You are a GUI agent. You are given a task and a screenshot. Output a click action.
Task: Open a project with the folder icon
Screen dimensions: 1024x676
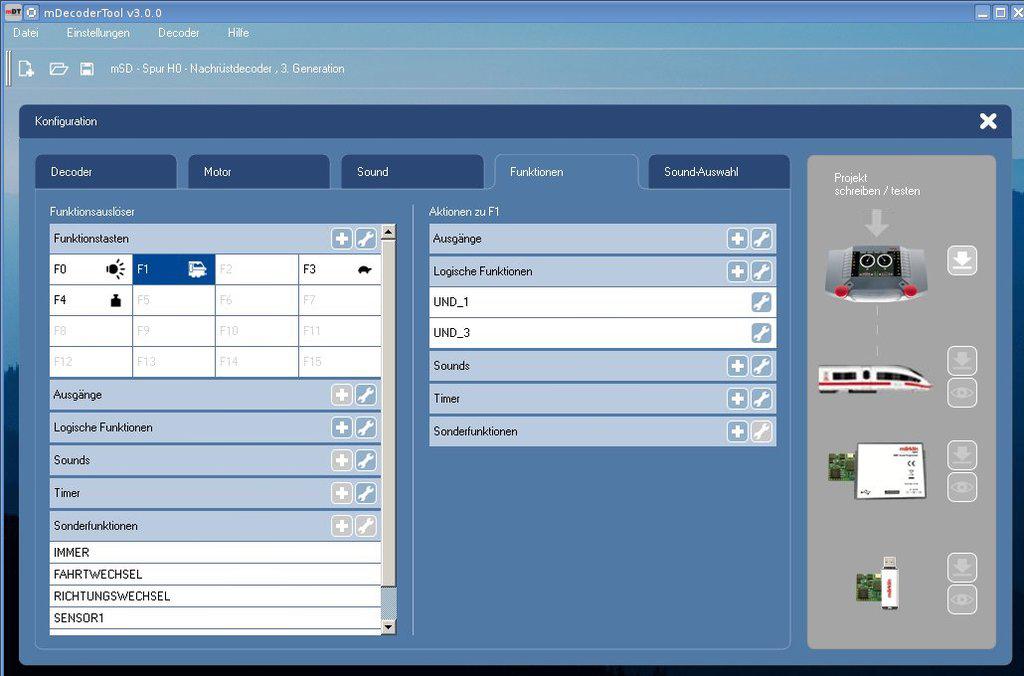coord(58,69)
